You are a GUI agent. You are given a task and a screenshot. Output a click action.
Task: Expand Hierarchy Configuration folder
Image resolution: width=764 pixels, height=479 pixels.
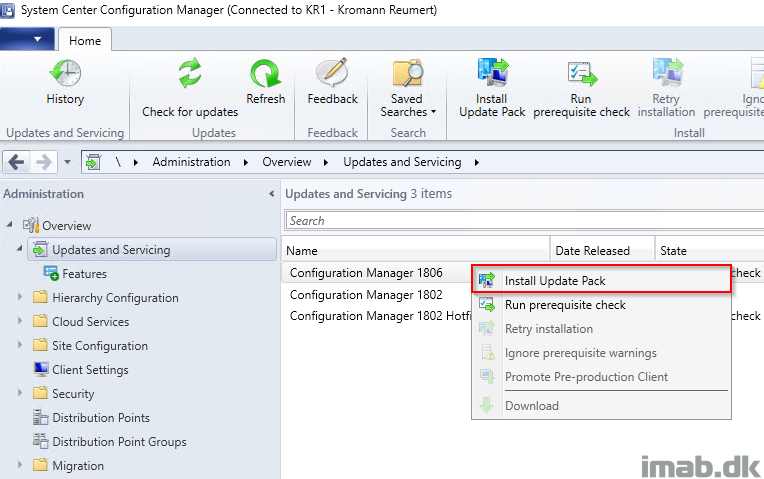tap(20, 296)
